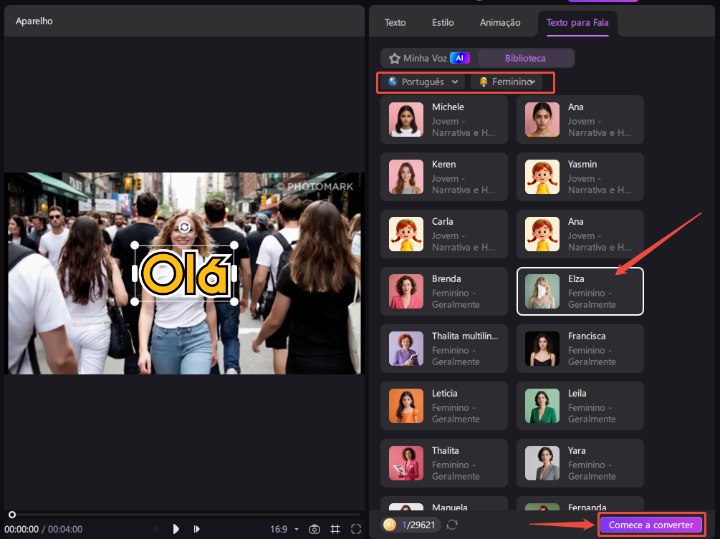The width and height of the screenshot is (720, 539).
Task: Choose the Keren voice card
Action: click(x=444, y=177)
